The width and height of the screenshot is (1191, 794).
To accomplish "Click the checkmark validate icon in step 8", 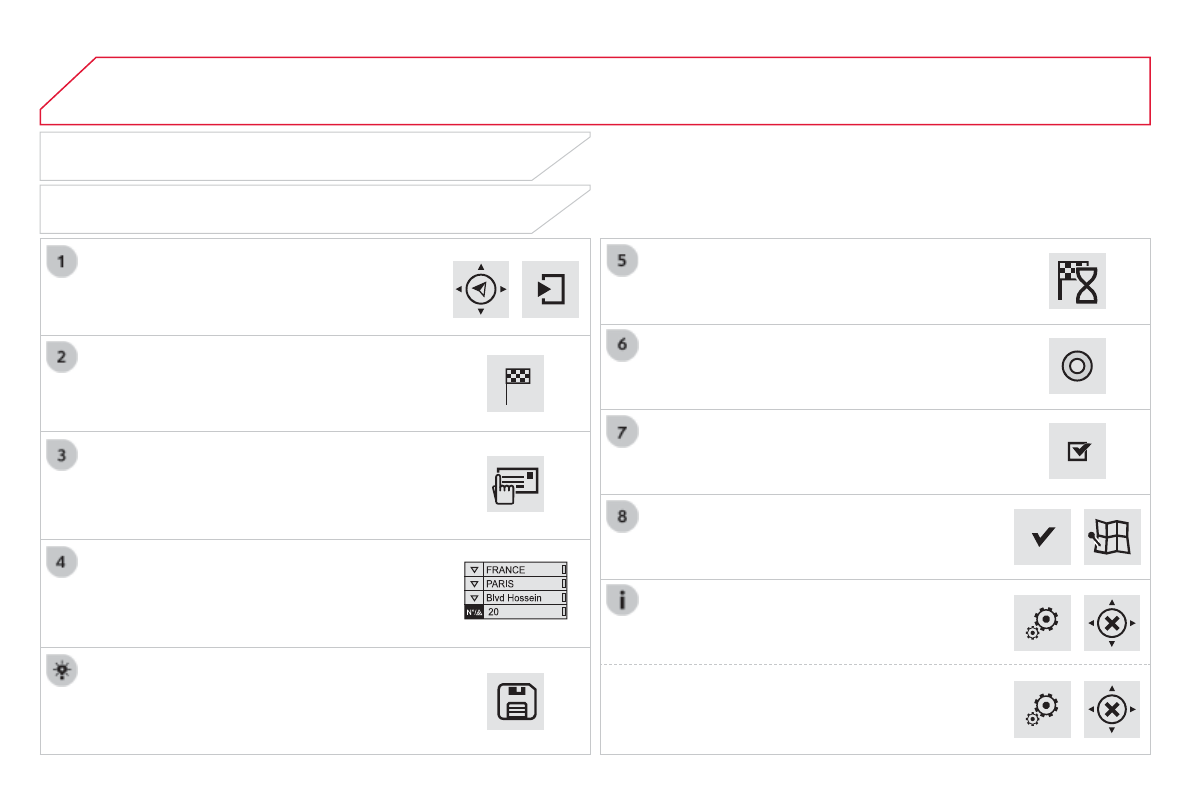I will pyautogui.click(x=1042, y=537).
